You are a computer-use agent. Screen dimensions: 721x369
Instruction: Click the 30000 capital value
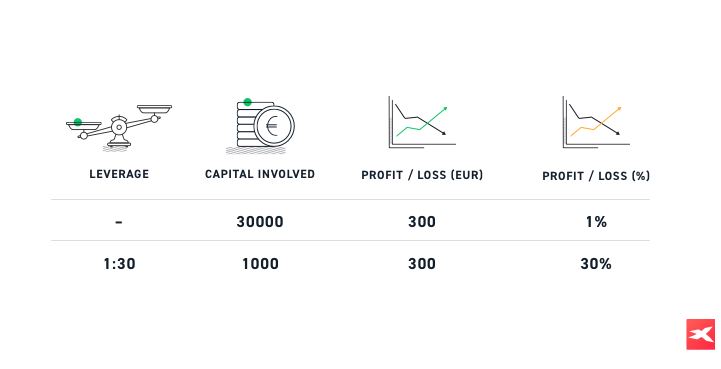[260, 222]
